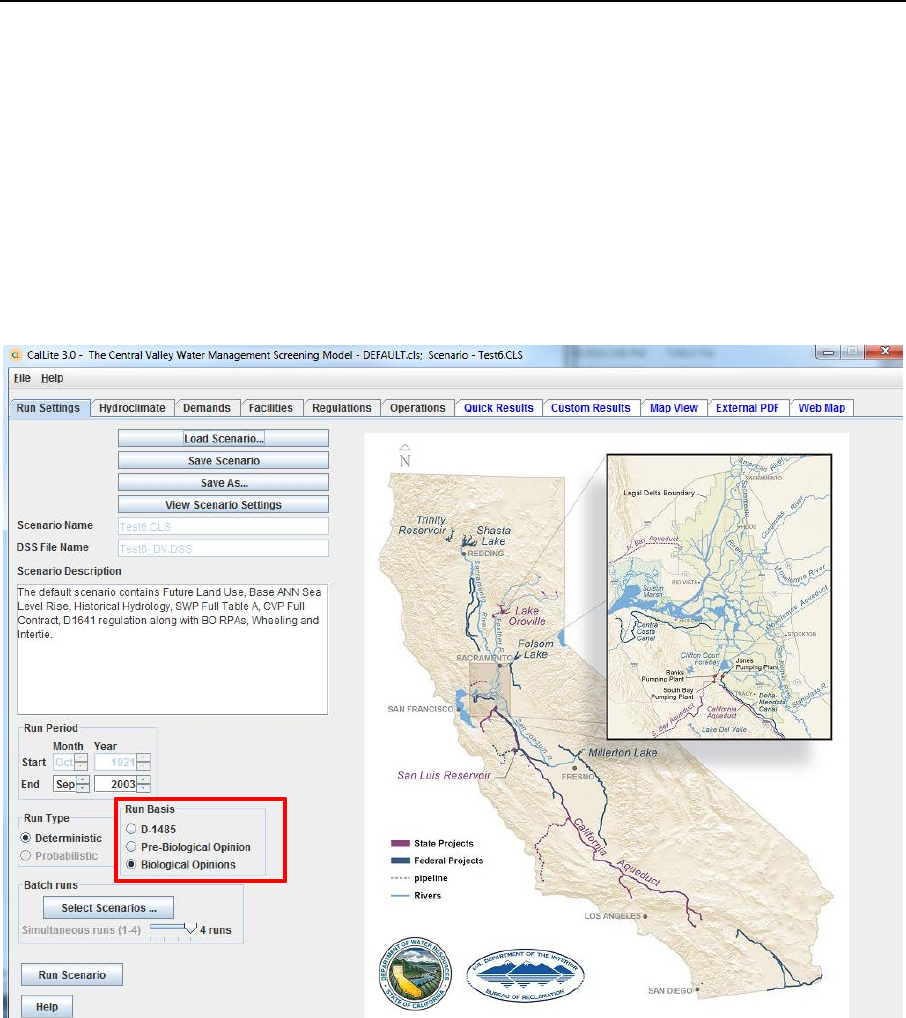Go to the Regulations tab
This screenshot has height=1018, width=906.
pos(342,408)
